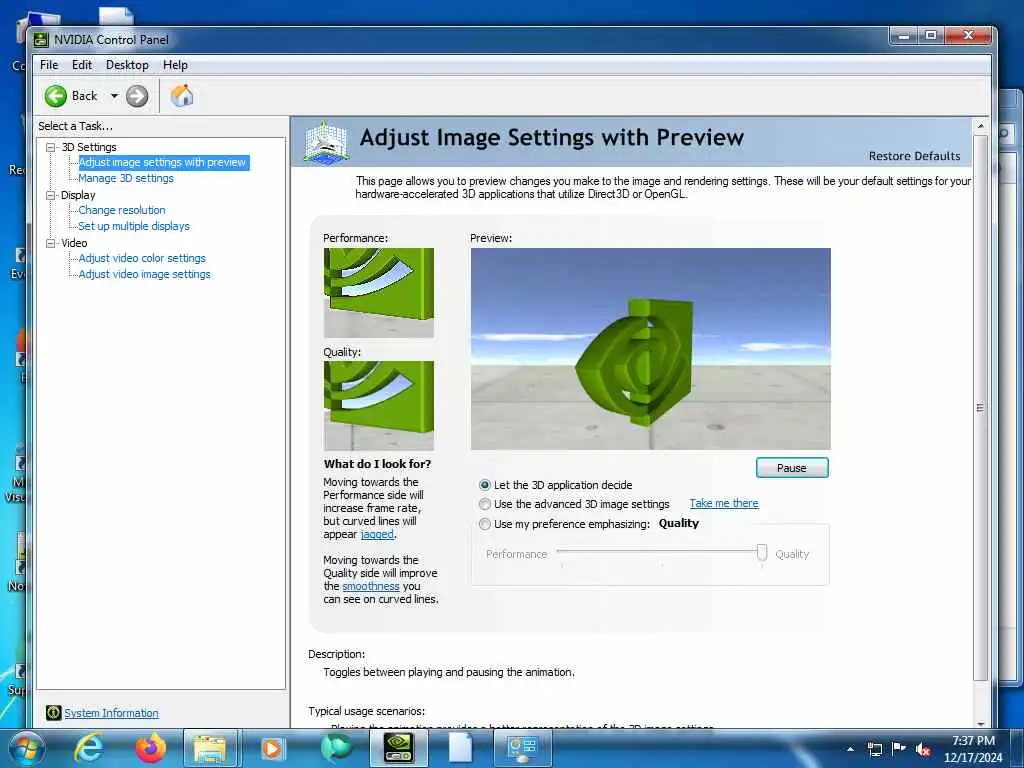This screenshot has height=768, width=1024.
Task: Click Restore Defaults
Action: click(x=914, y=156)
